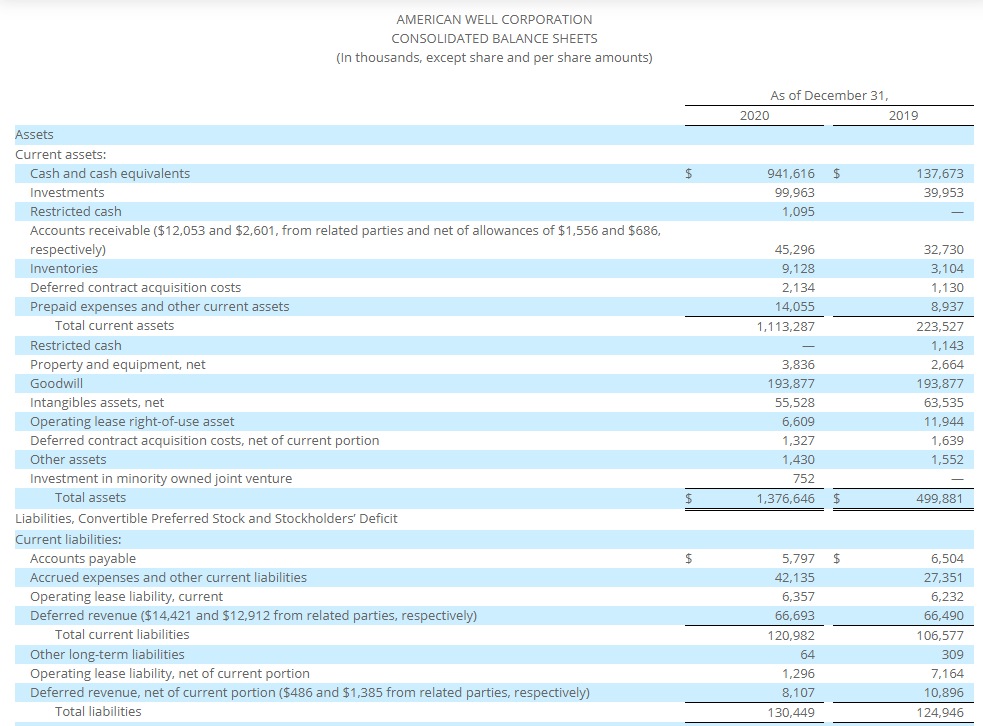Click 'Investment in minority owned joint venture'
Viewport: 983px width, 726px height.
pyautogui.click(x=161, y=479)
